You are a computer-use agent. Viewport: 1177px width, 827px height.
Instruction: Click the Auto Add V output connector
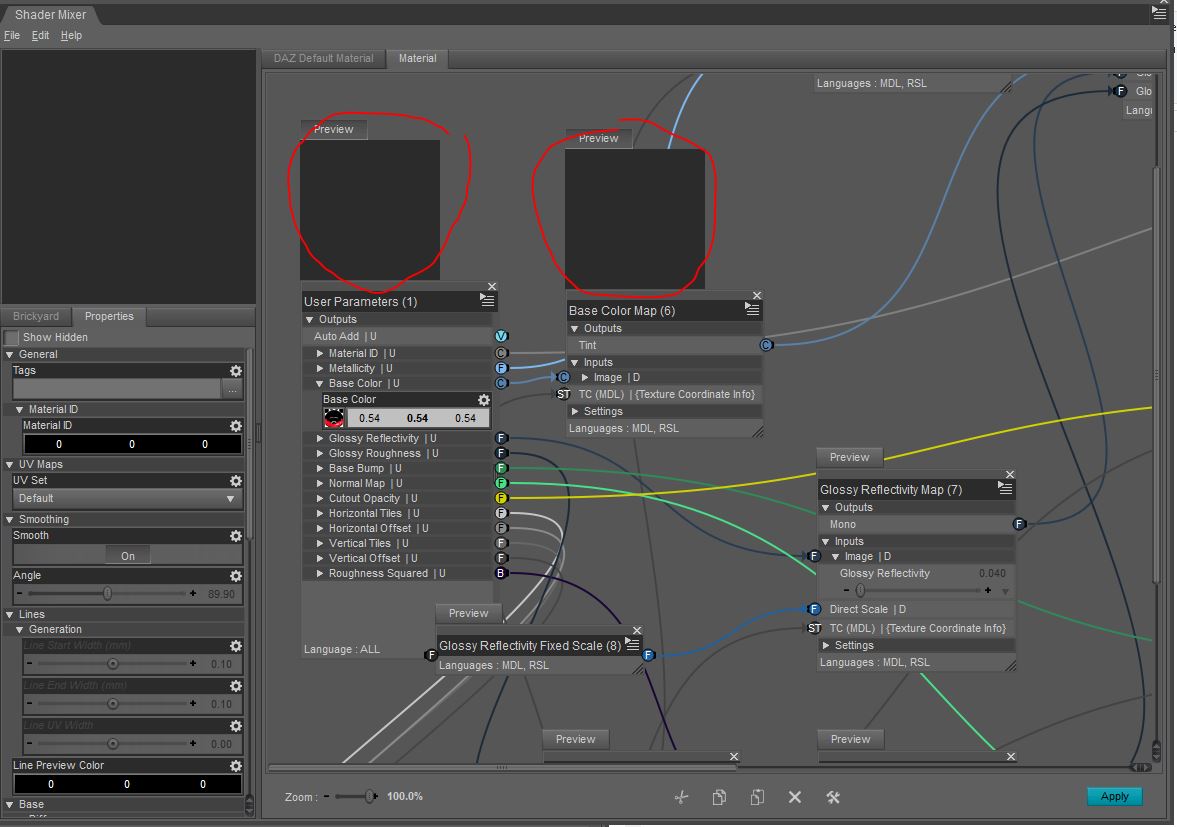point(501,336)
